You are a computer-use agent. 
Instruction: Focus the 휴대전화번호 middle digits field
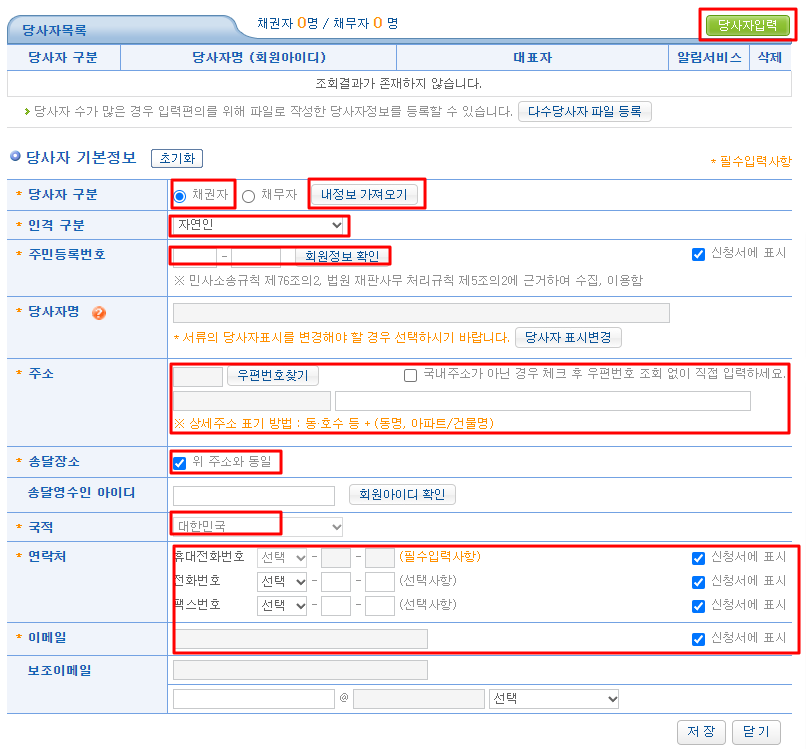coord(336,558)
